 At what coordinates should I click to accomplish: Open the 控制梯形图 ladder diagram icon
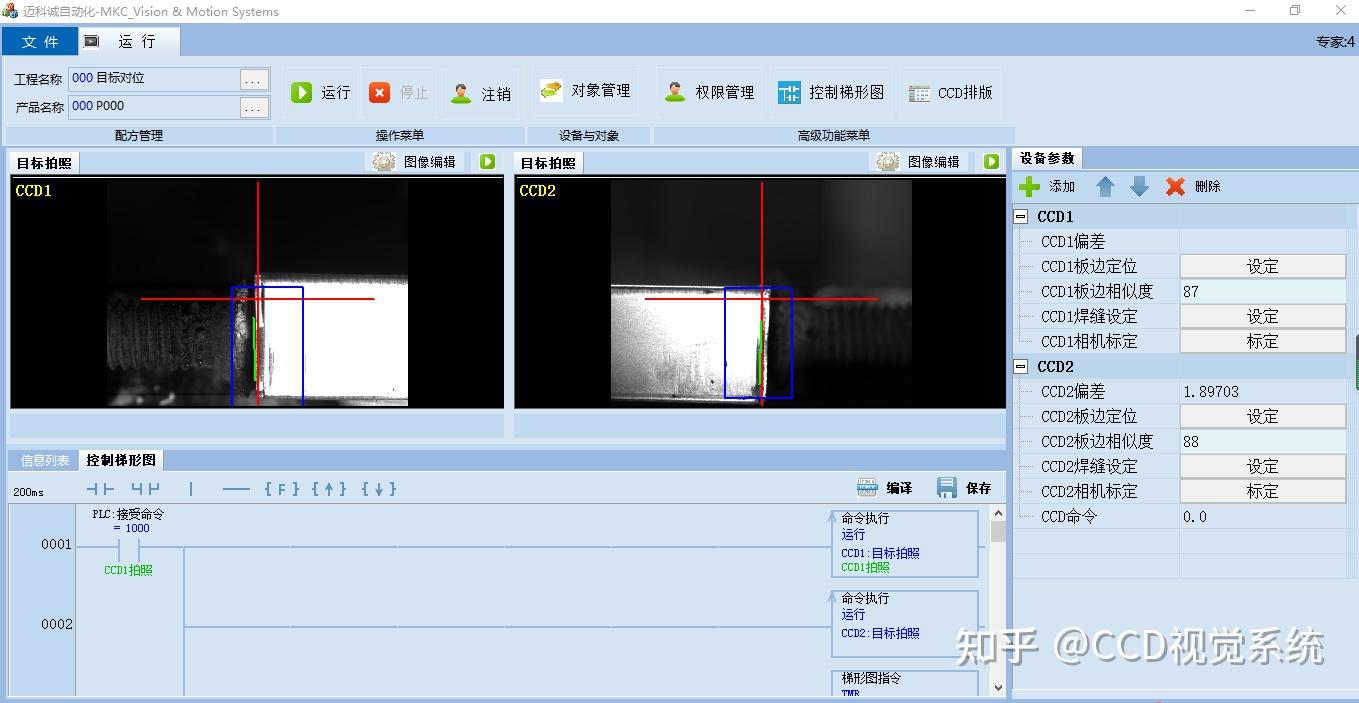[789, 93]
